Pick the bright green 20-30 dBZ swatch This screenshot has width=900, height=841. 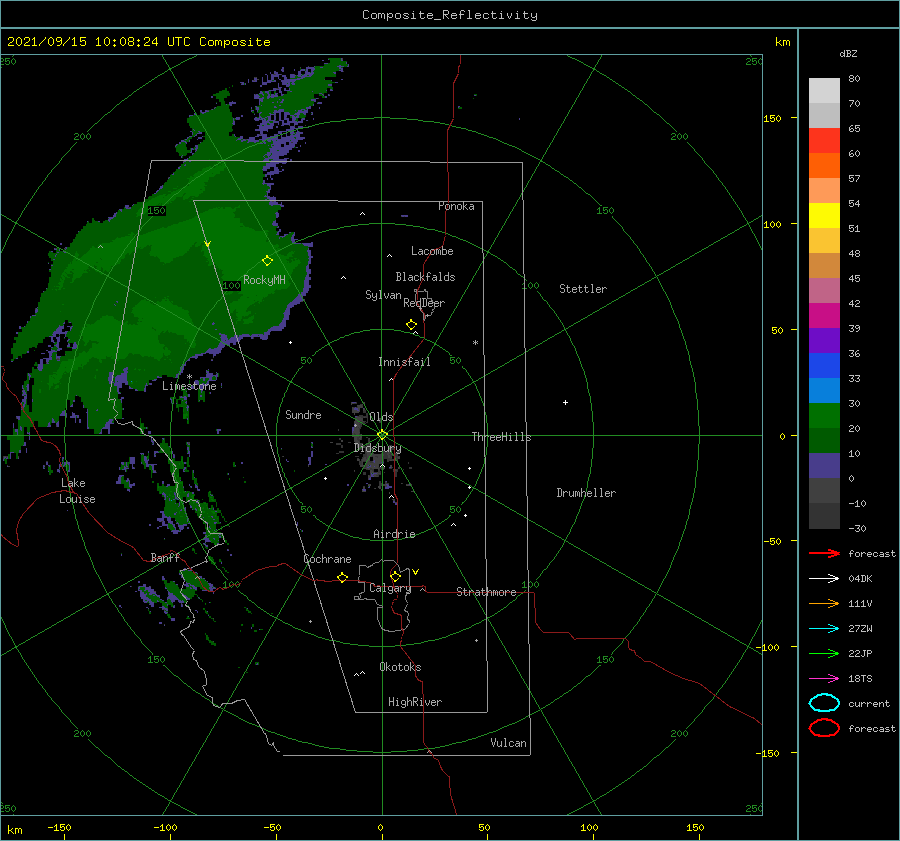tap(824, 415)
